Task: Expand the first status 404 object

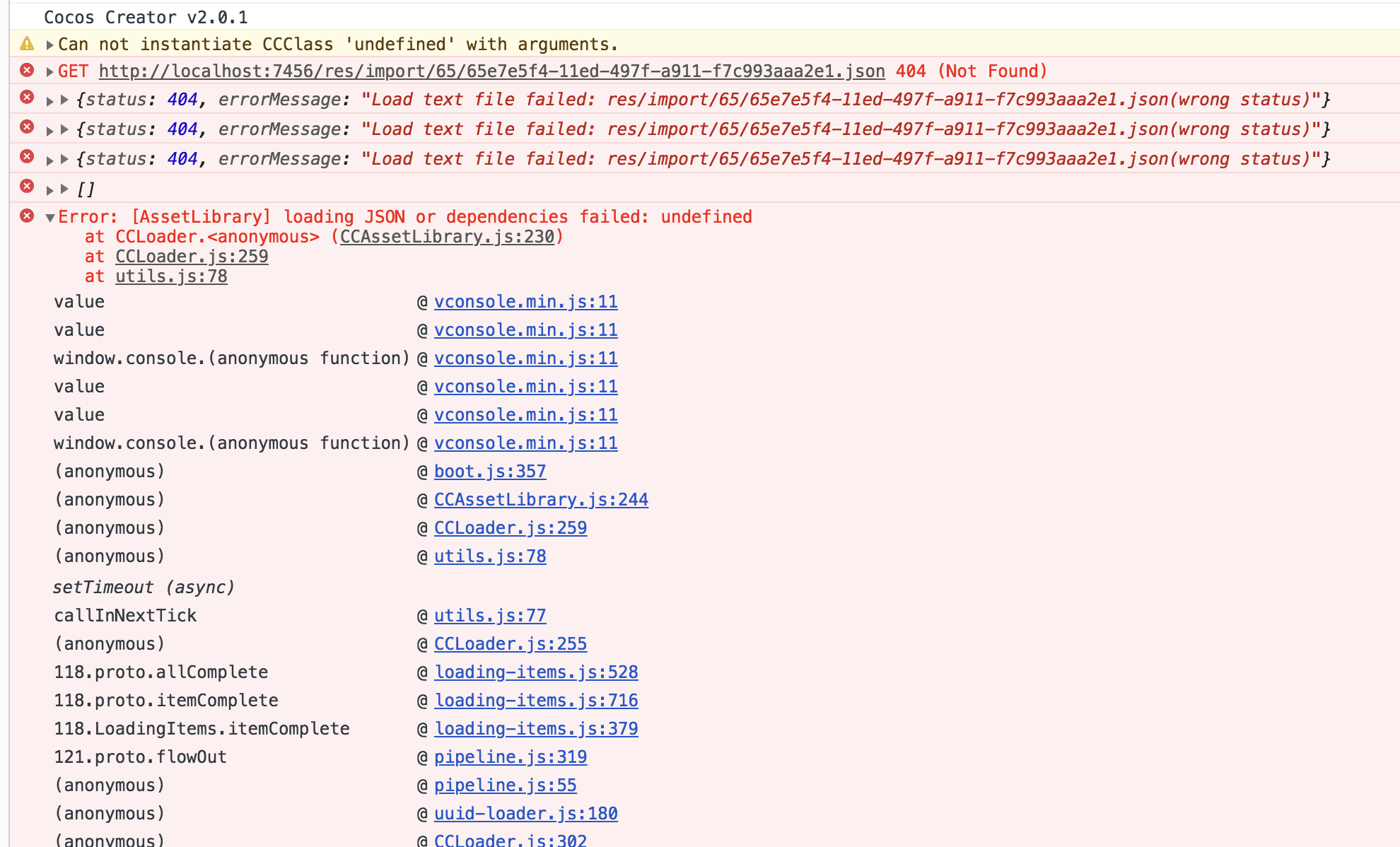Action: 64,100
